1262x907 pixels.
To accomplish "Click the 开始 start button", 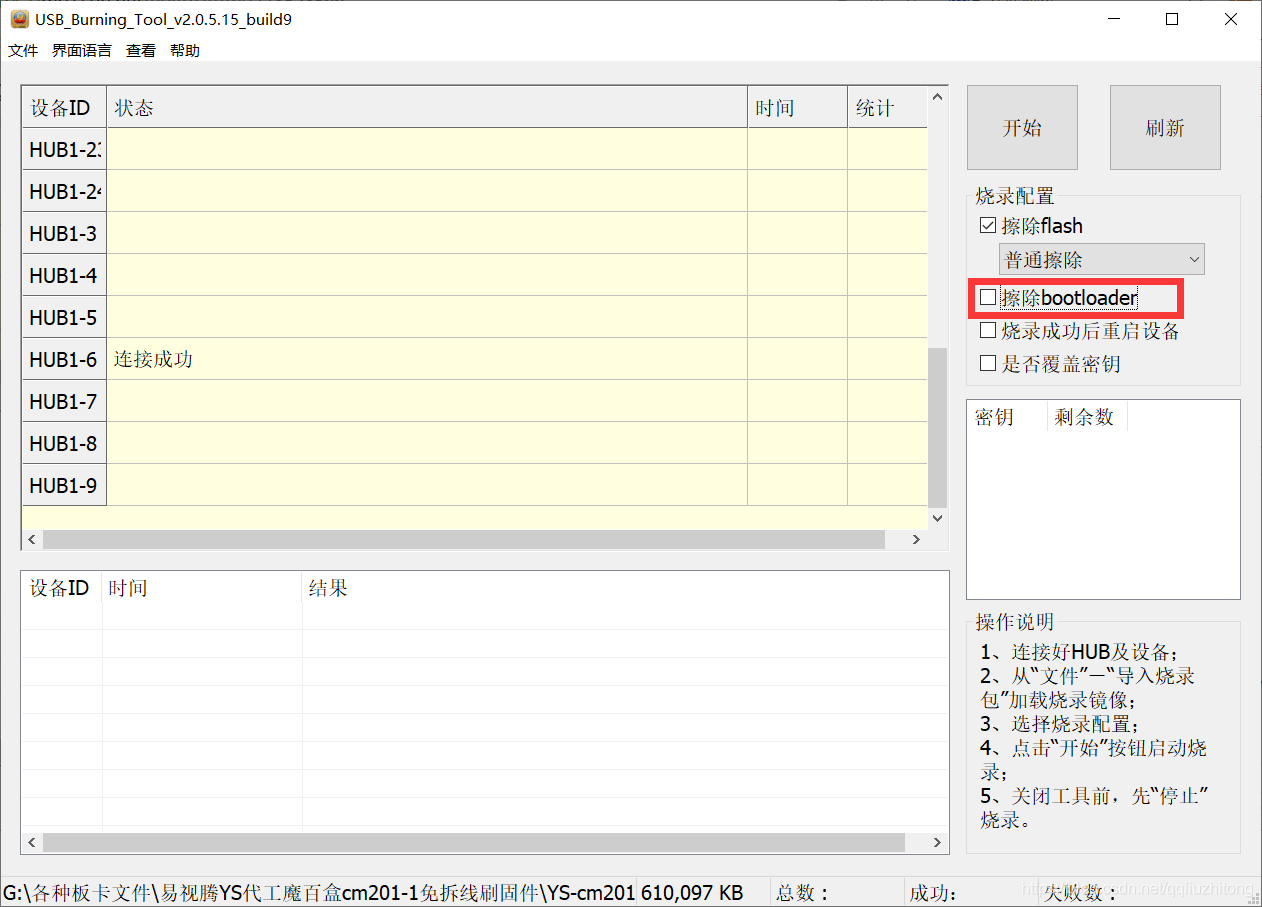I will click(1021, 127).
